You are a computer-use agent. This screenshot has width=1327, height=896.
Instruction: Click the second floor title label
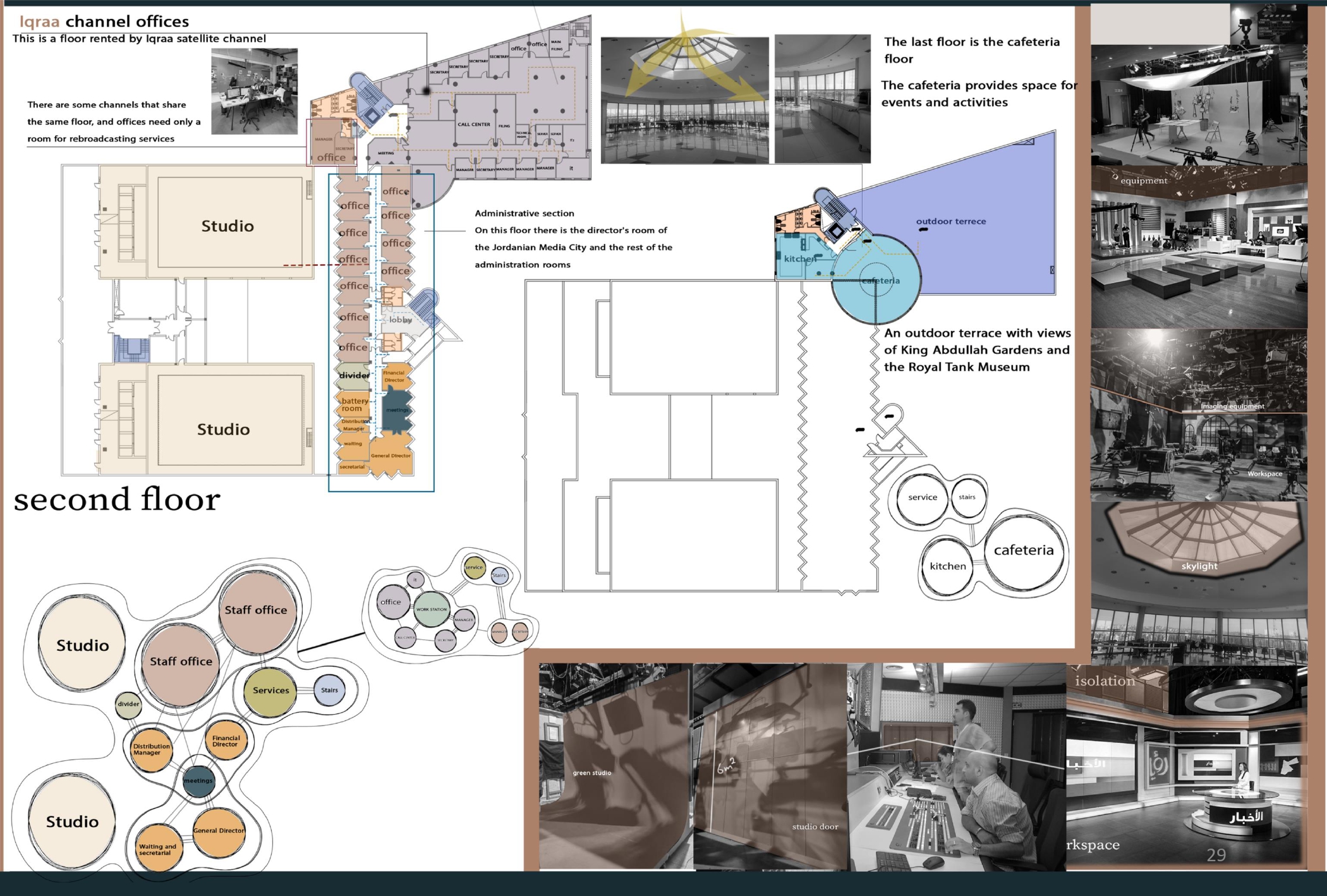[x=118, y=499]
